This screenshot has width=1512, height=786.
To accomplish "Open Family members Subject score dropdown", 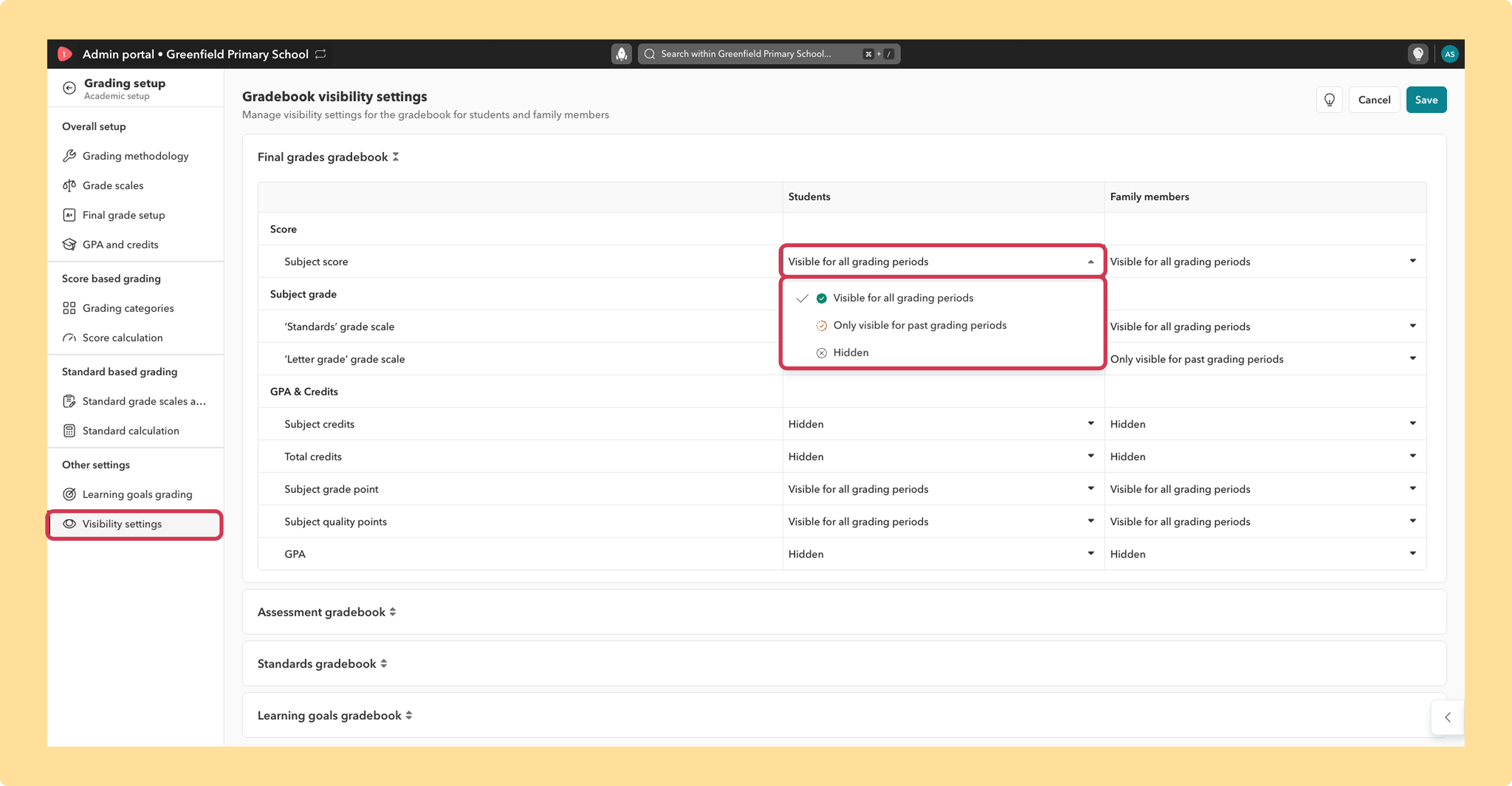I will click(1265, 262).
